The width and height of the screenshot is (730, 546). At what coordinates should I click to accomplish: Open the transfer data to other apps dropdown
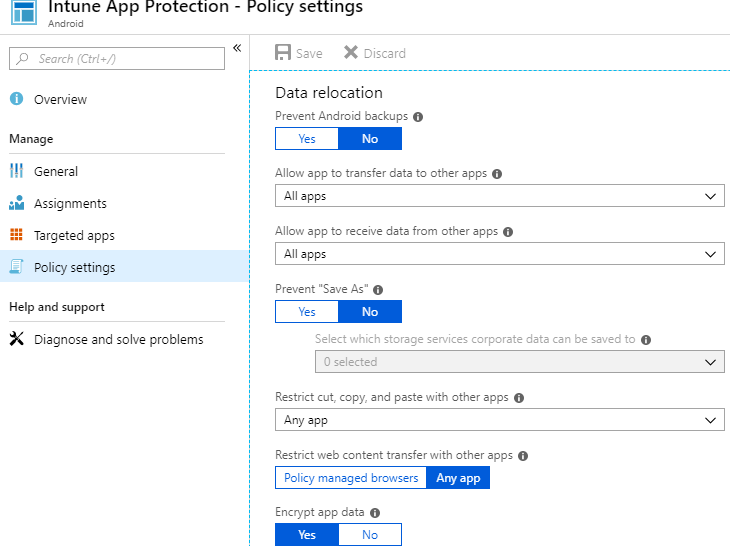pos(499,196)
